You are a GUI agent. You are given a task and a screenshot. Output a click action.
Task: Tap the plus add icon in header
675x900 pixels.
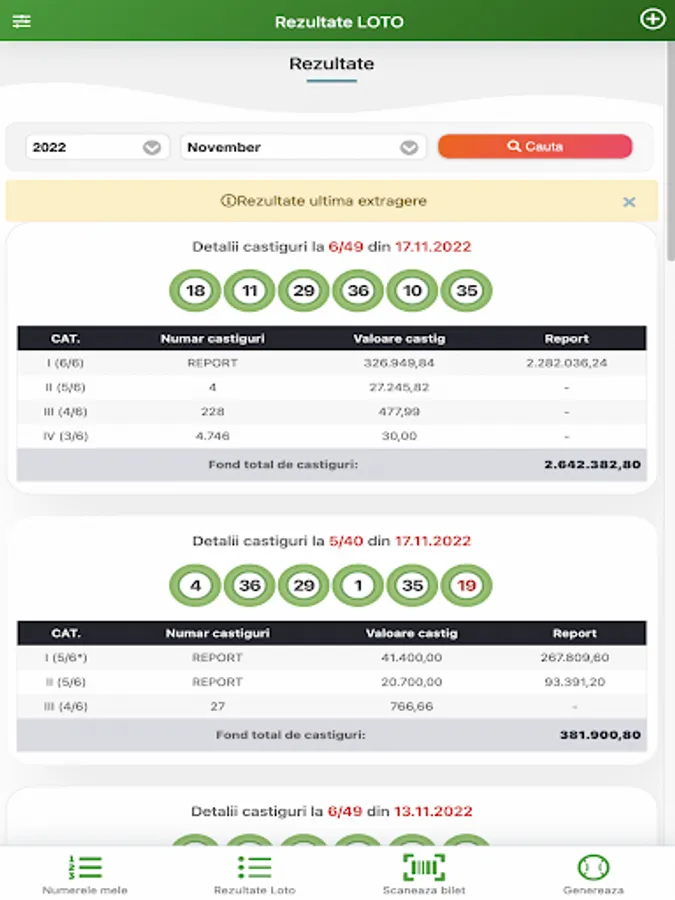[652, 20]
